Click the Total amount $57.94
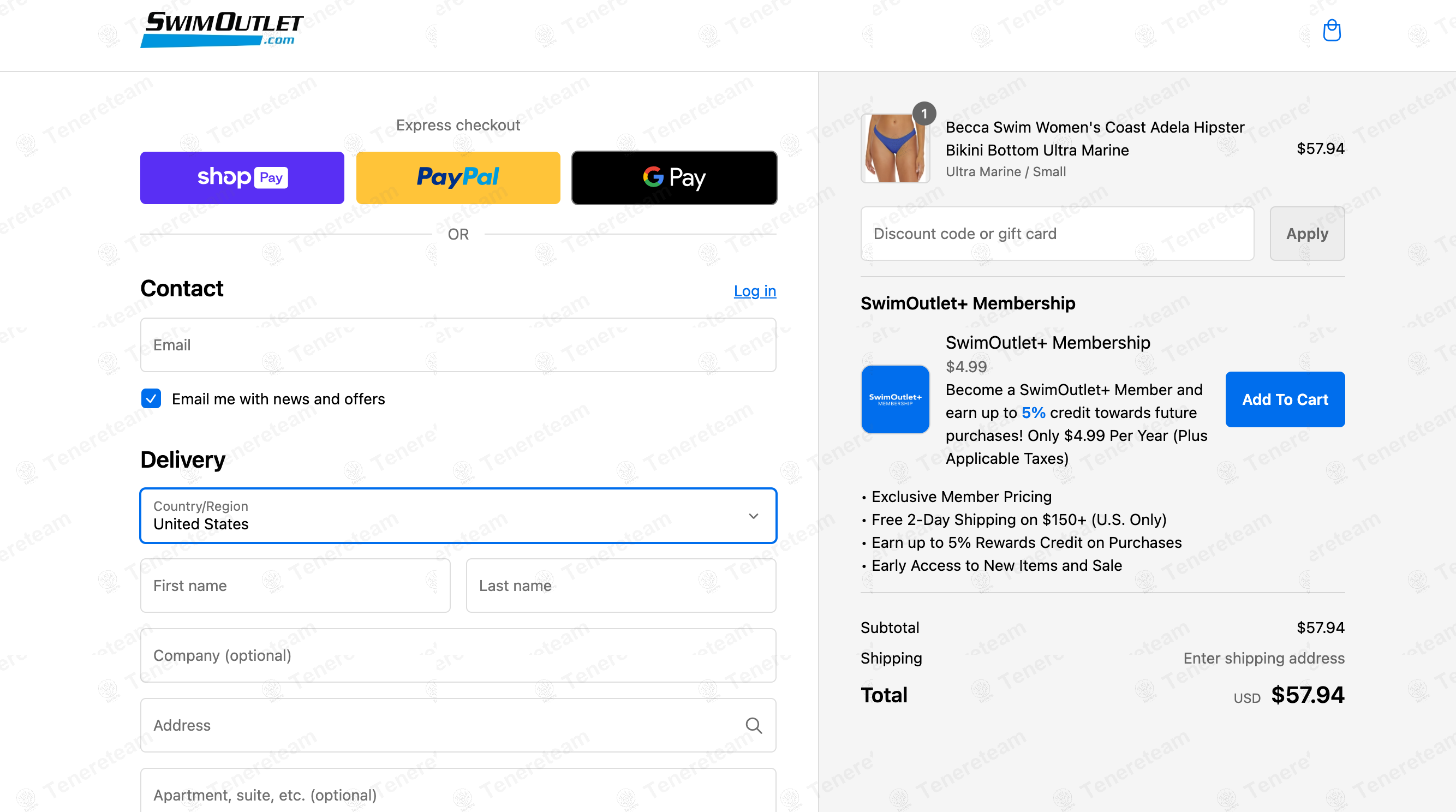 click(1308, 695)
